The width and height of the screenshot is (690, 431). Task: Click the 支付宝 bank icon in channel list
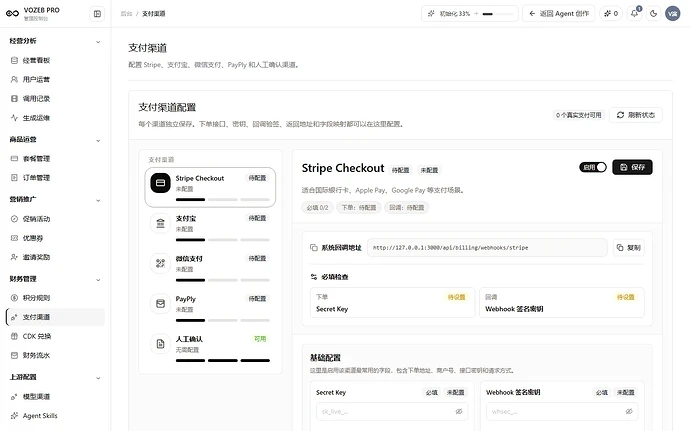pos(161,223)
